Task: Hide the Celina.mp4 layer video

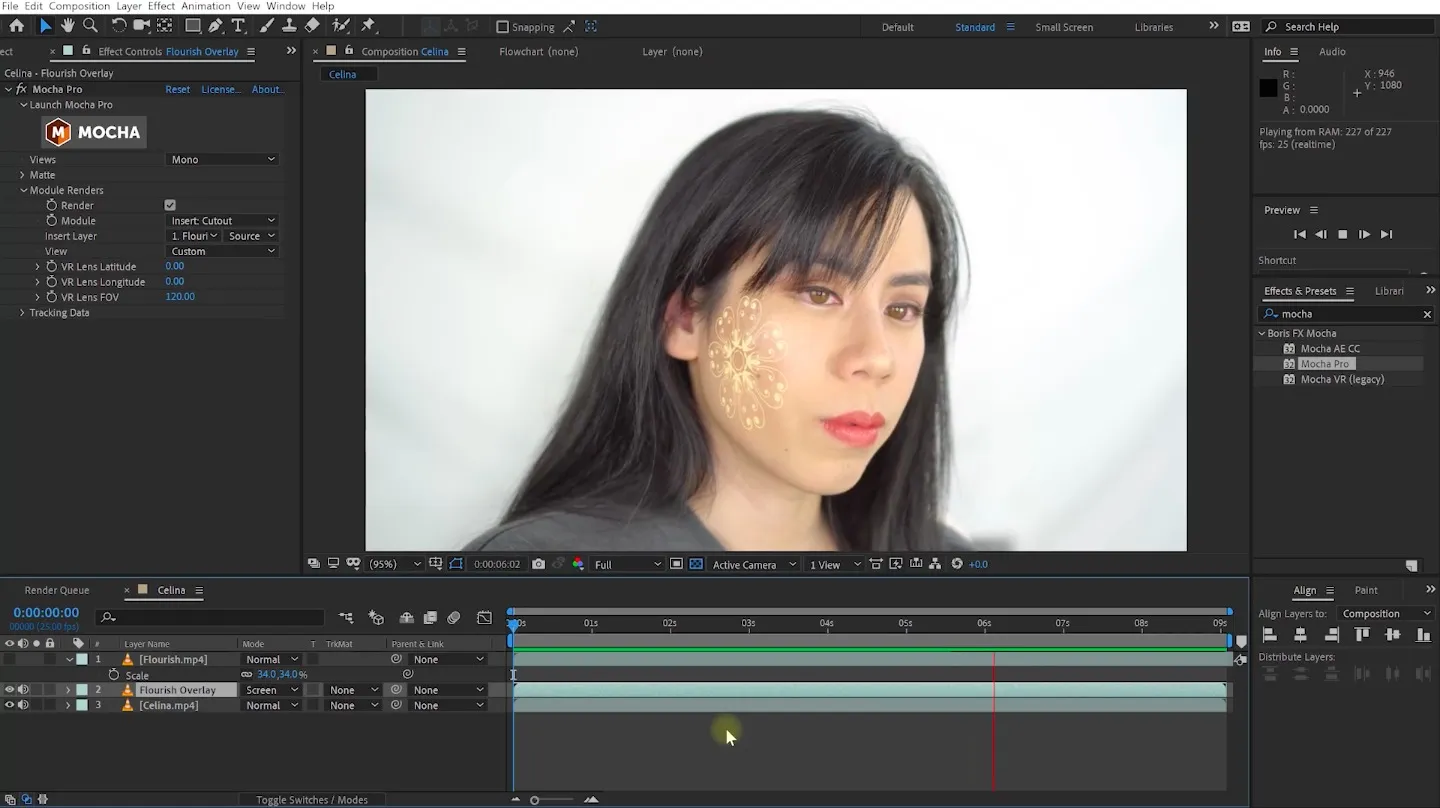Action: pyautogui.click(x=9, y=705)
